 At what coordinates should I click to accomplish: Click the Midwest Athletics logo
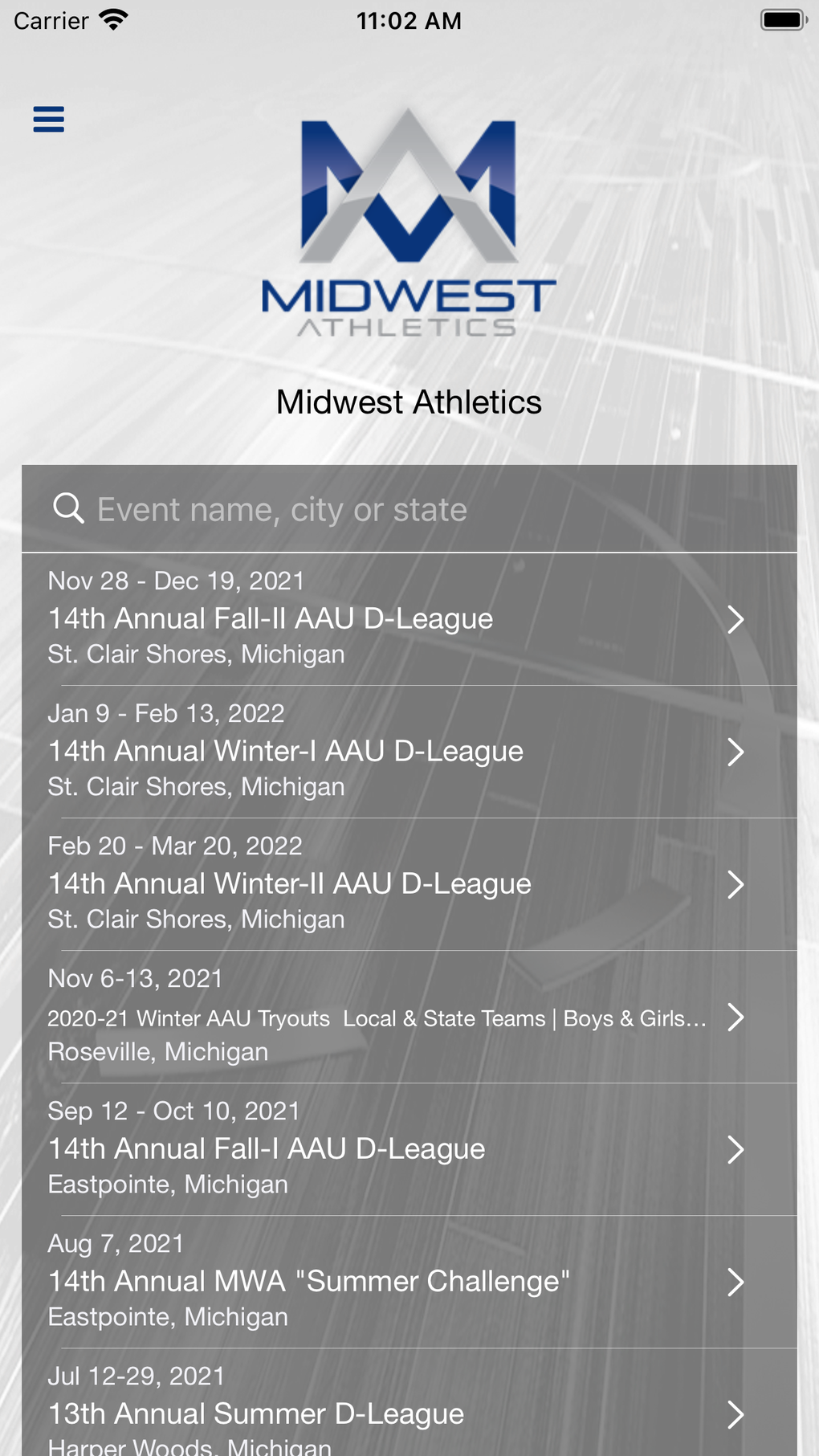[x=409, y=222]
